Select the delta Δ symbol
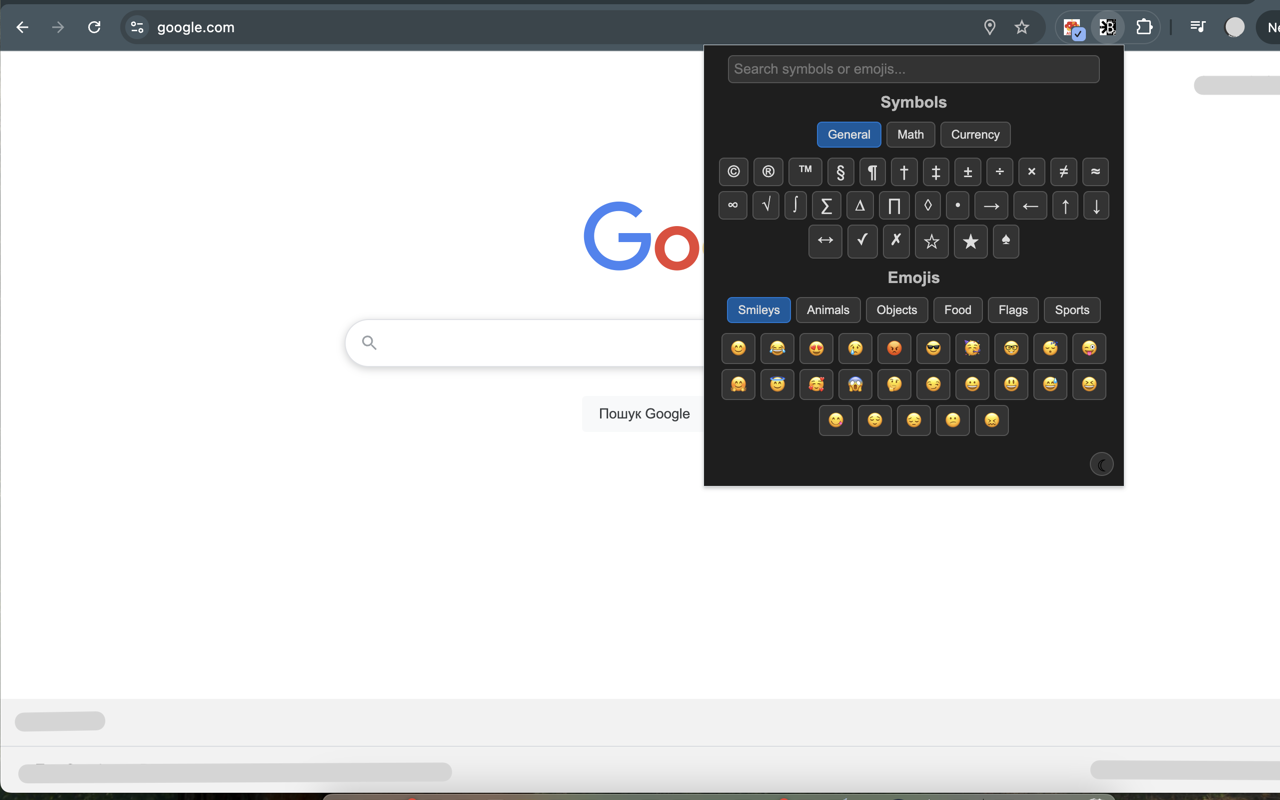 859,206
